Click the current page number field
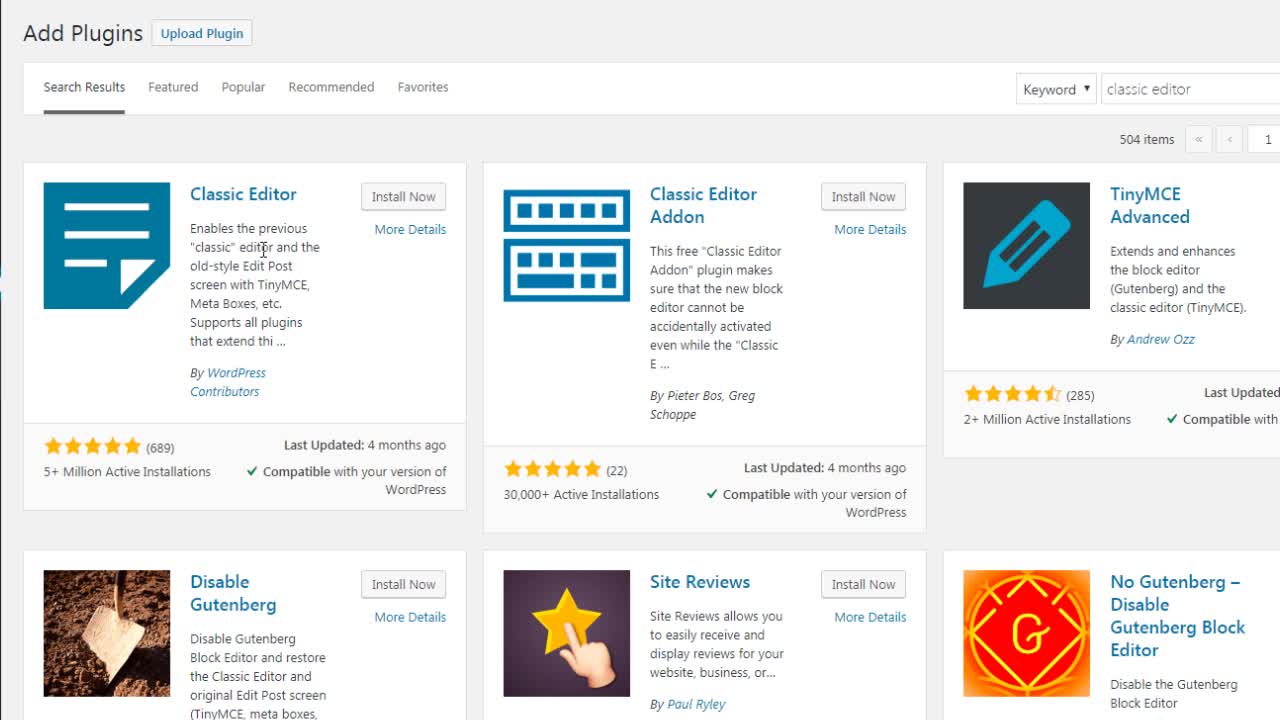 pos(1264,139)
